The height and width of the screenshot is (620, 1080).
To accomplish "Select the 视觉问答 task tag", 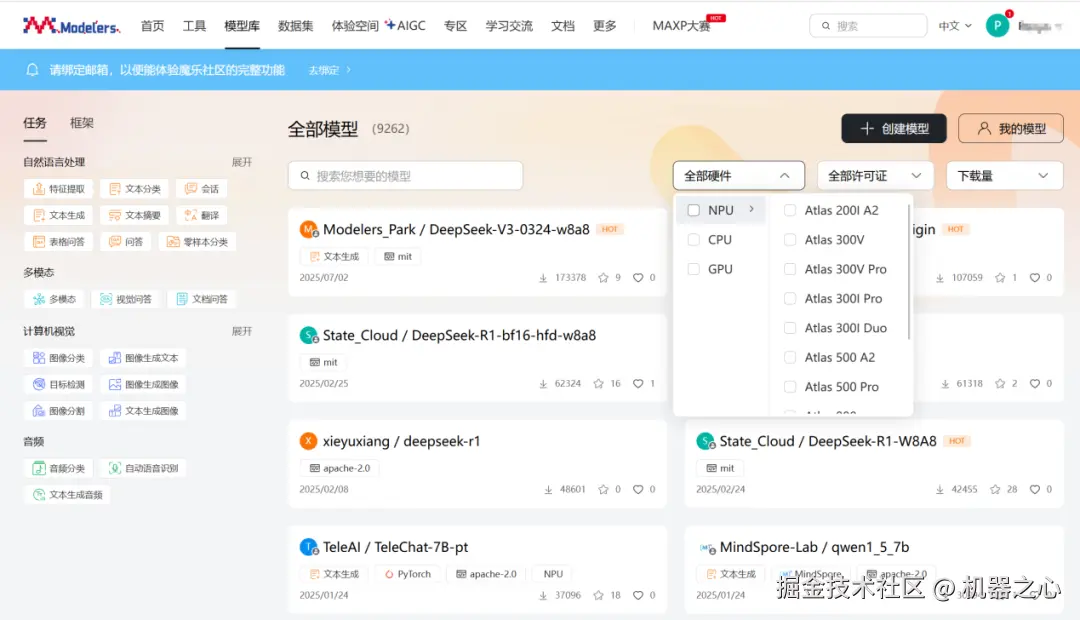I will point(126,299).
